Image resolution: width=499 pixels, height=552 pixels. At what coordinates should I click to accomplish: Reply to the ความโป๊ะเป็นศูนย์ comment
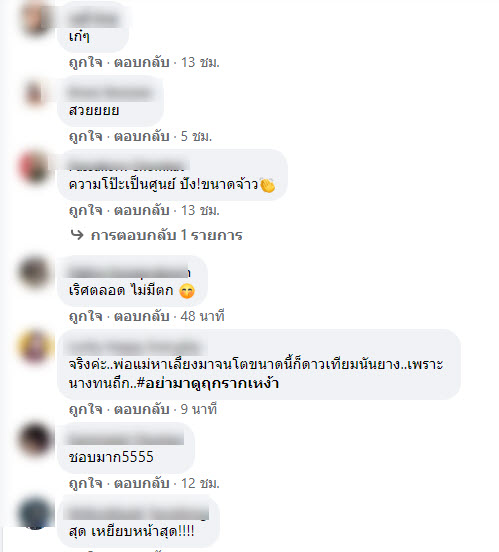click(x=142, y=210)
